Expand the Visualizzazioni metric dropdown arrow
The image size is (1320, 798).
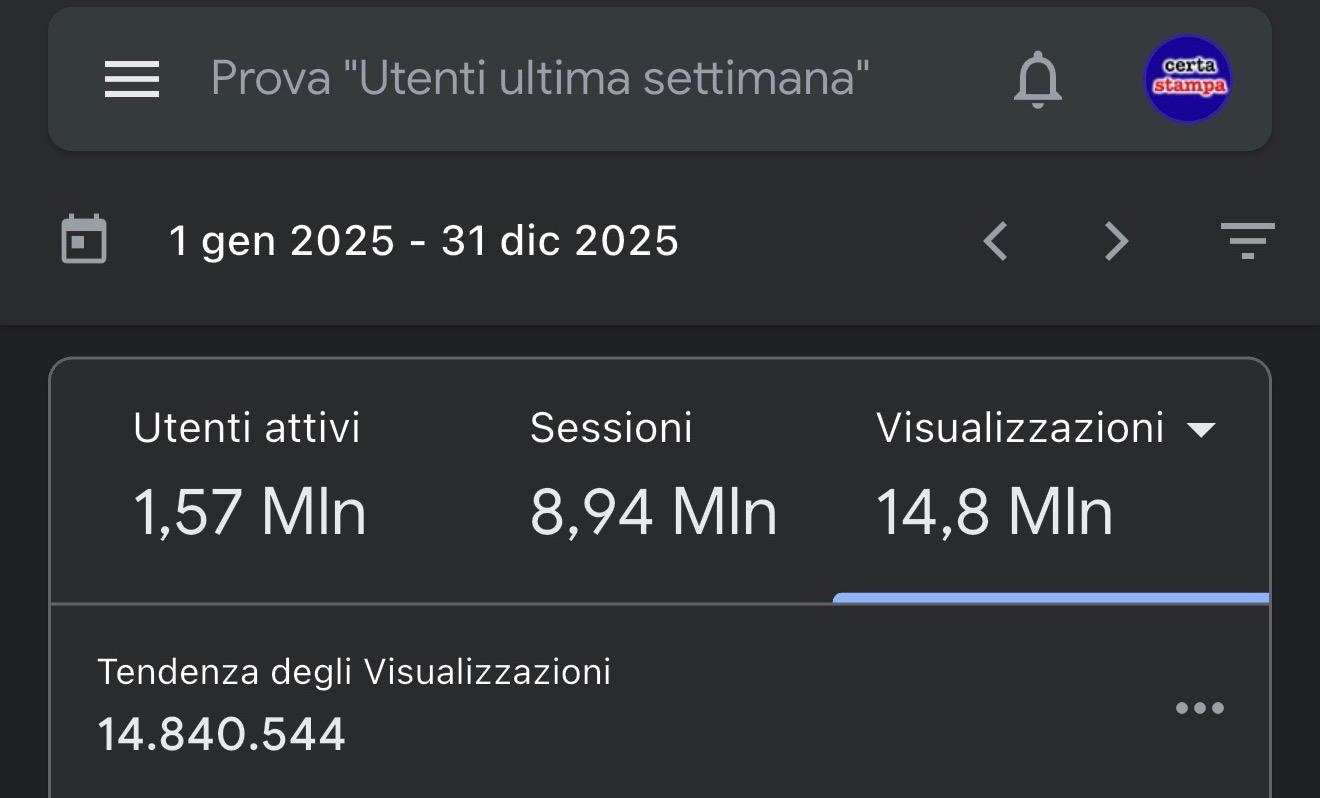1200,430
